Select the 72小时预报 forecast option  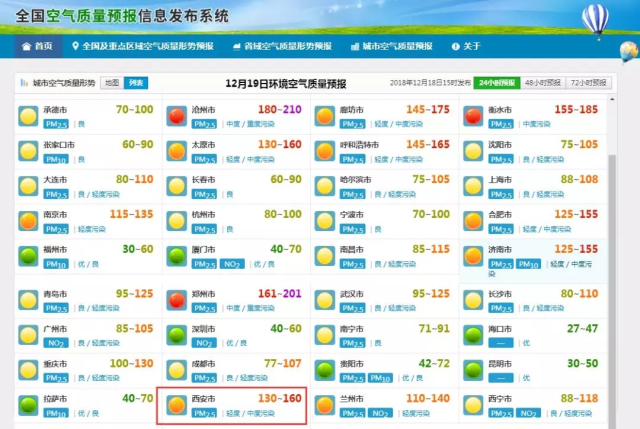click(591, 83)
